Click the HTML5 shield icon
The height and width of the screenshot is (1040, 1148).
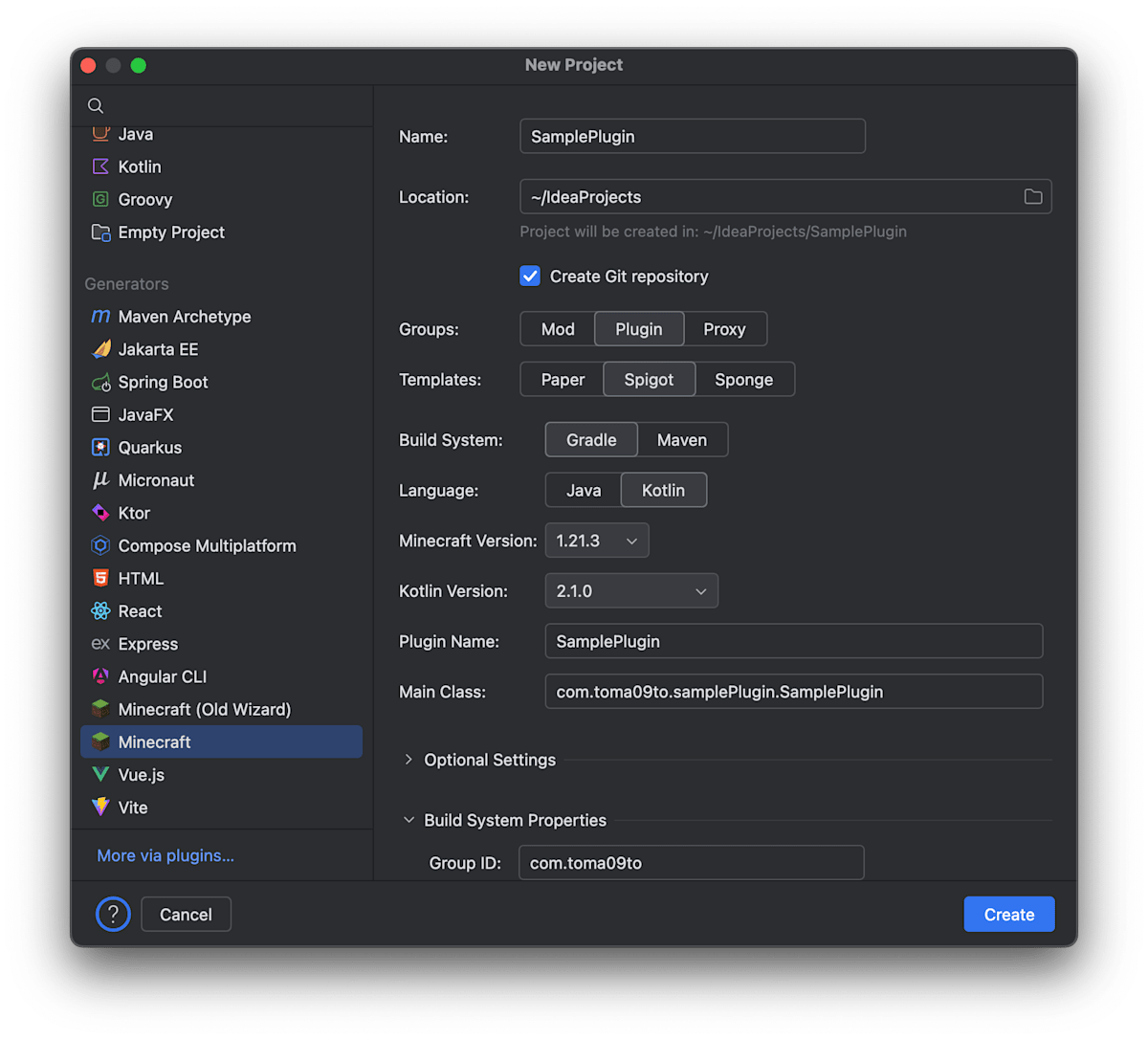tap(100, 578)
